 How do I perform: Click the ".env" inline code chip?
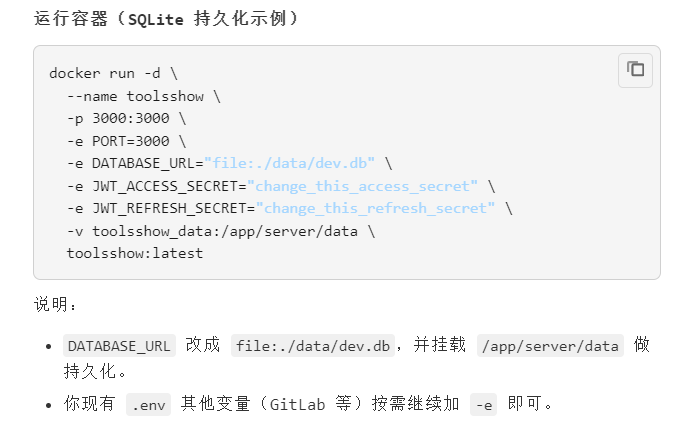[x=148, y=405]
